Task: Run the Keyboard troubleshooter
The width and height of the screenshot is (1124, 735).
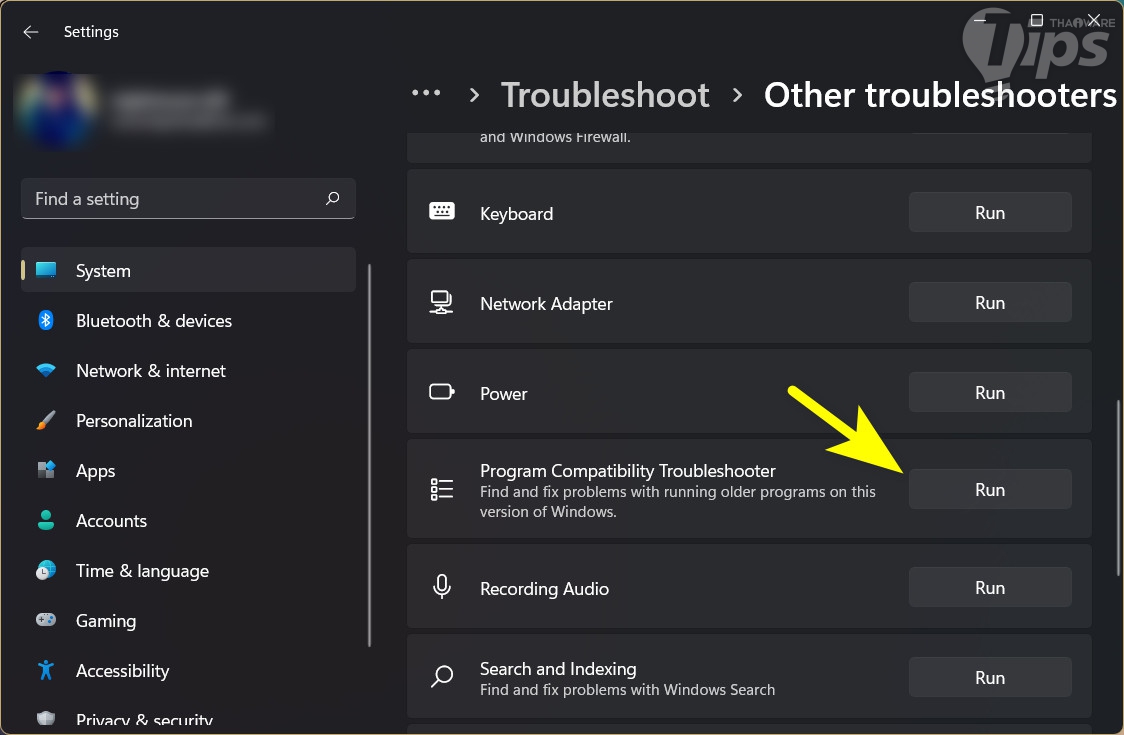Action: click(x=989, y=213)
